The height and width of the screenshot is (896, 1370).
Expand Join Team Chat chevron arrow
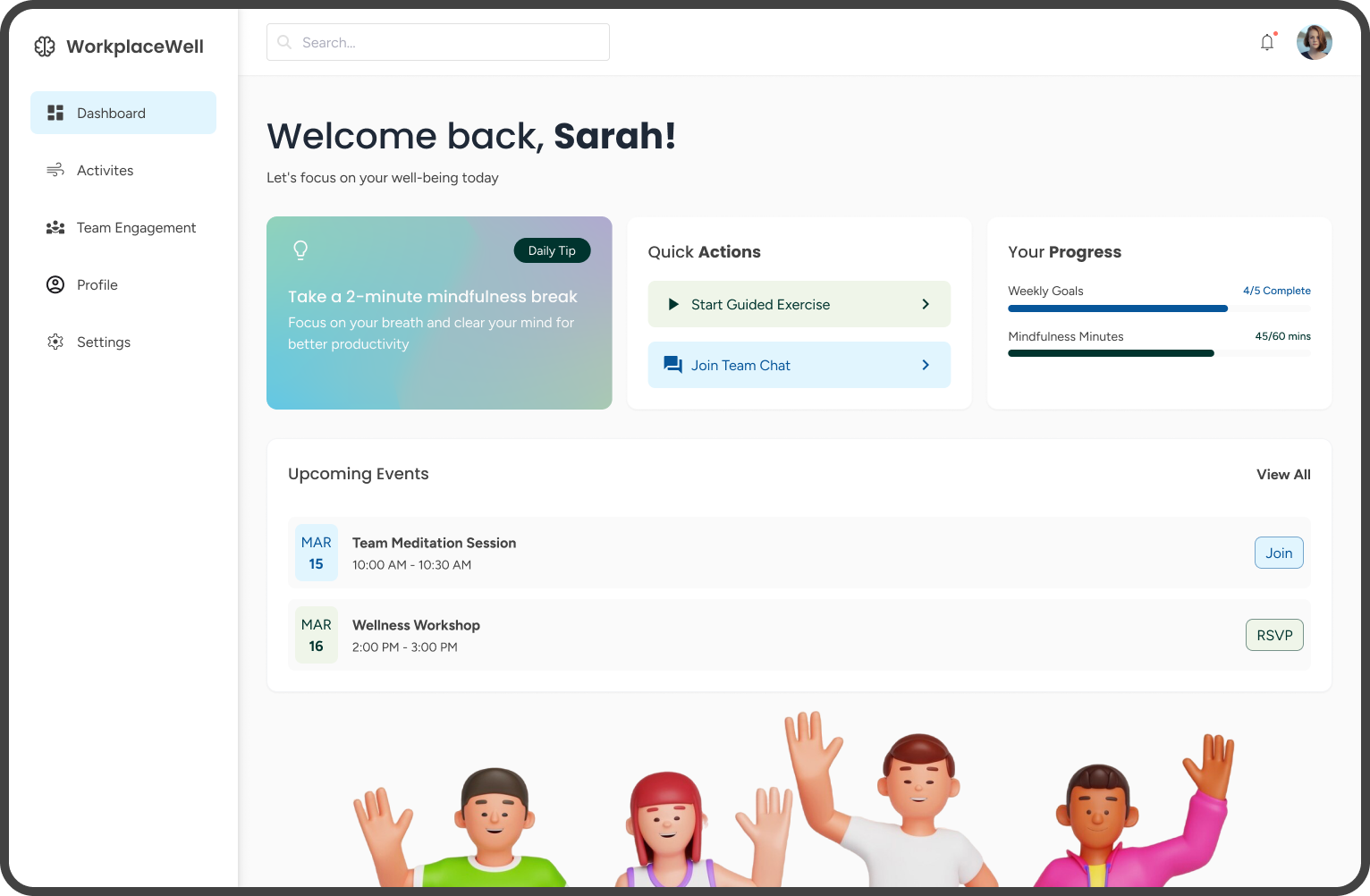[x=926, y=365]
